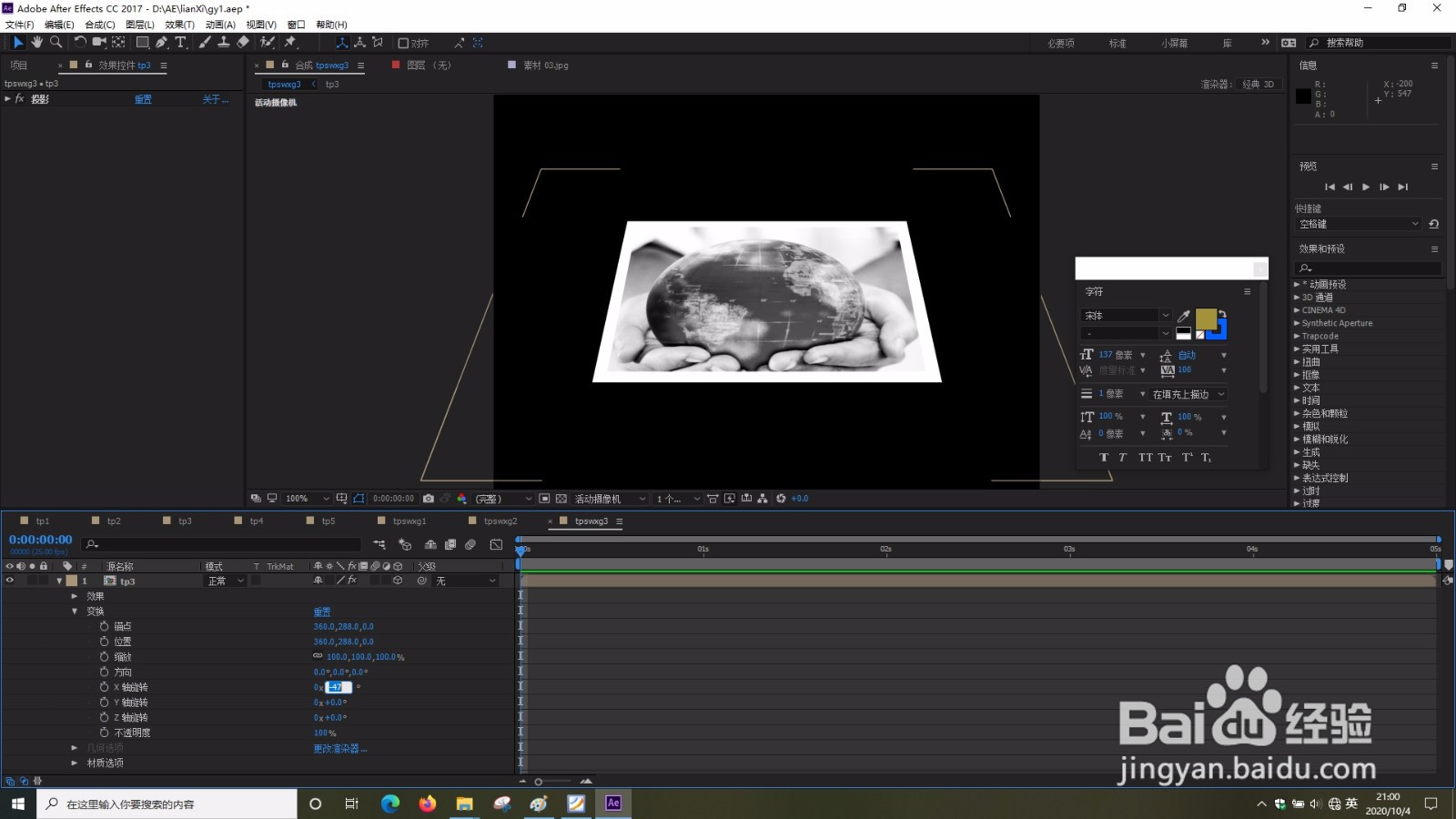Click play in the Preview panel

click(1366, 187)
